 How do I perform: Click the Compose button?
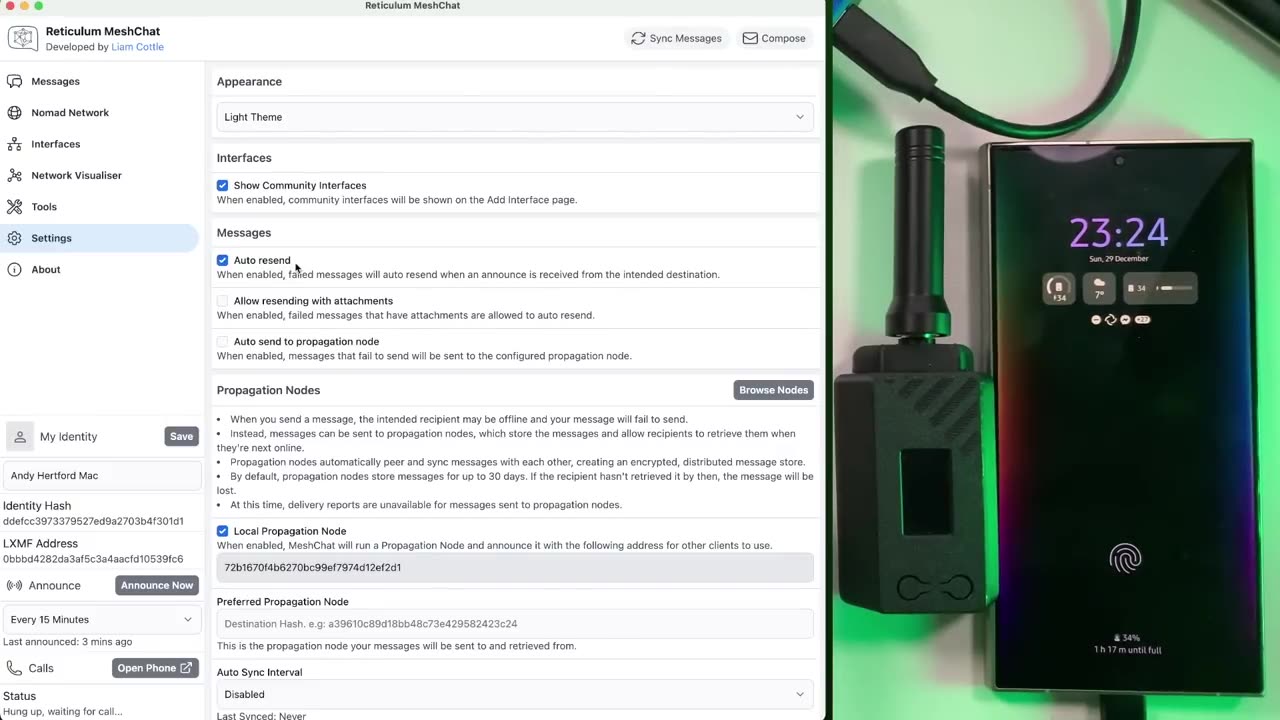774,38
